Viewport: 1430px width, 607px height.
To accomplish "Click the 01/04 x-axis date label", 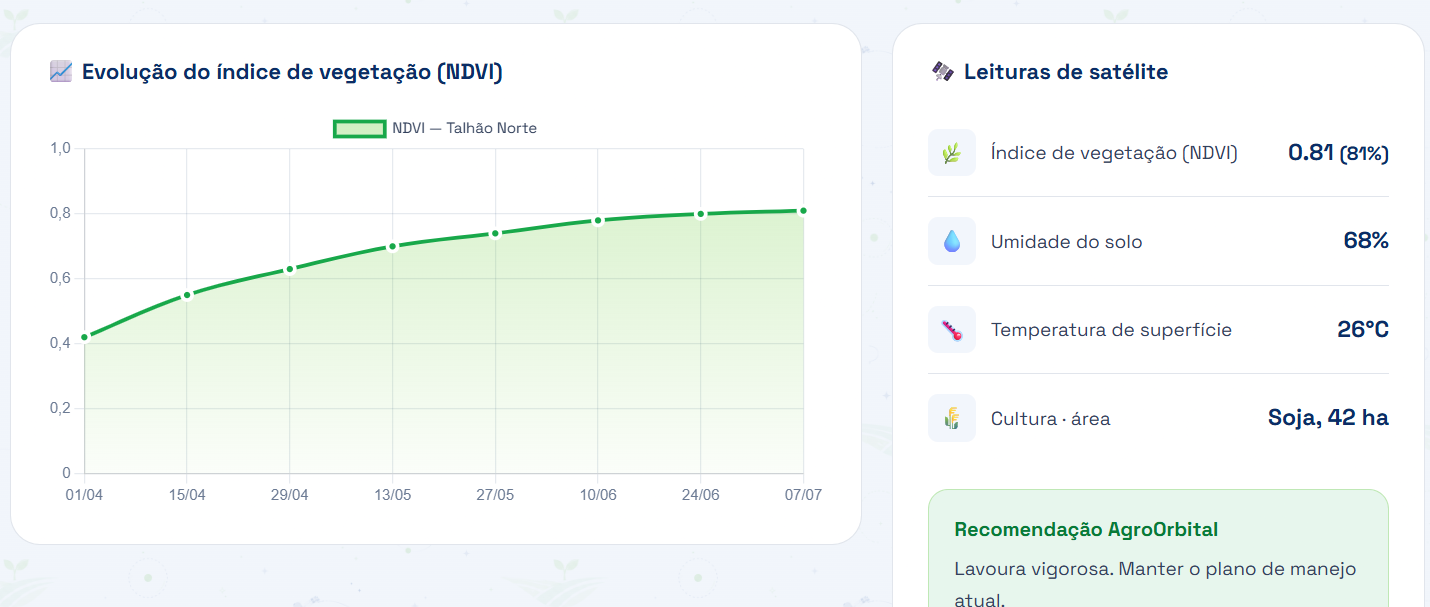I will point(84,495).
